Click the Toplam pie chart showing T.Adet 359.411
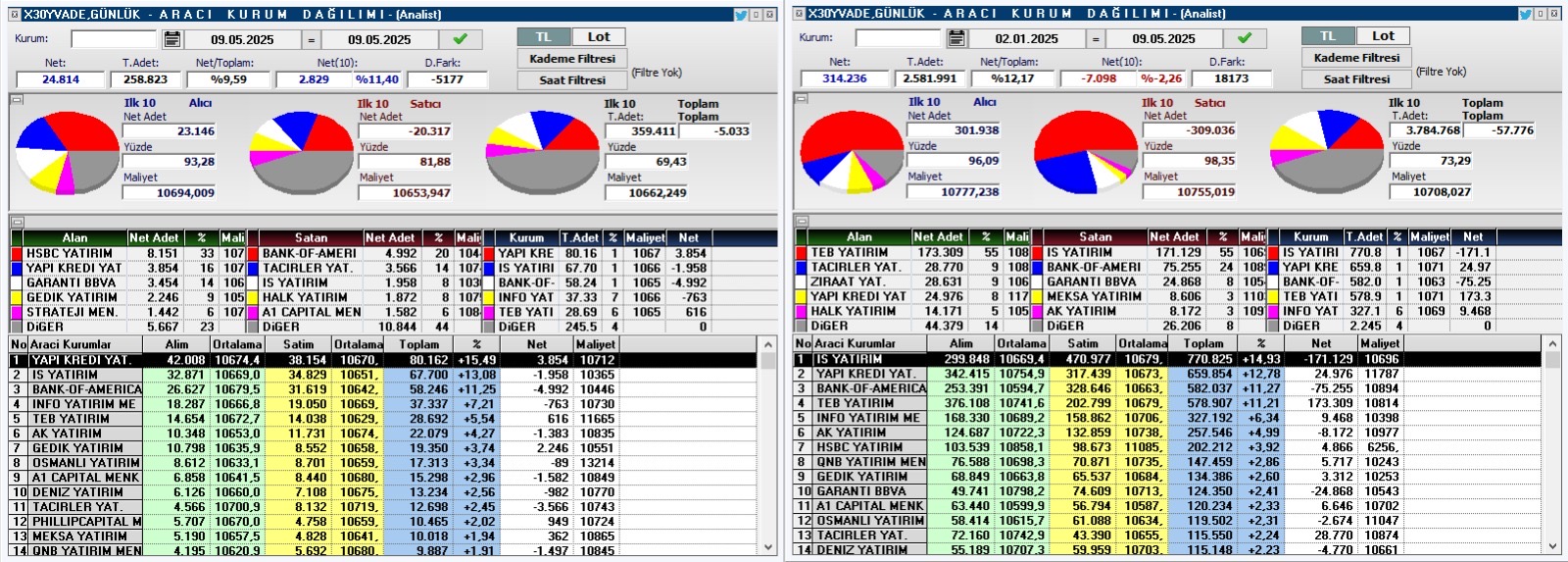 pyautogui.click(x=543, y=153)
